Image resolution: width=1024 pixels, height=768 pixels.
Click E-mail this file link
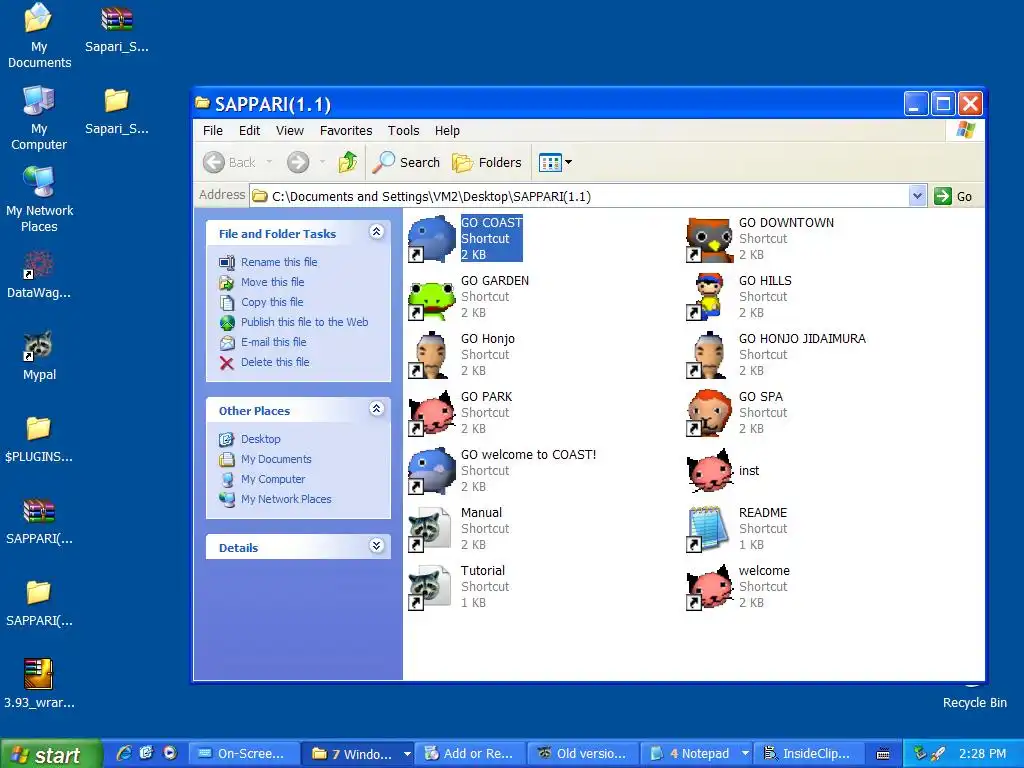coord(274,342)
